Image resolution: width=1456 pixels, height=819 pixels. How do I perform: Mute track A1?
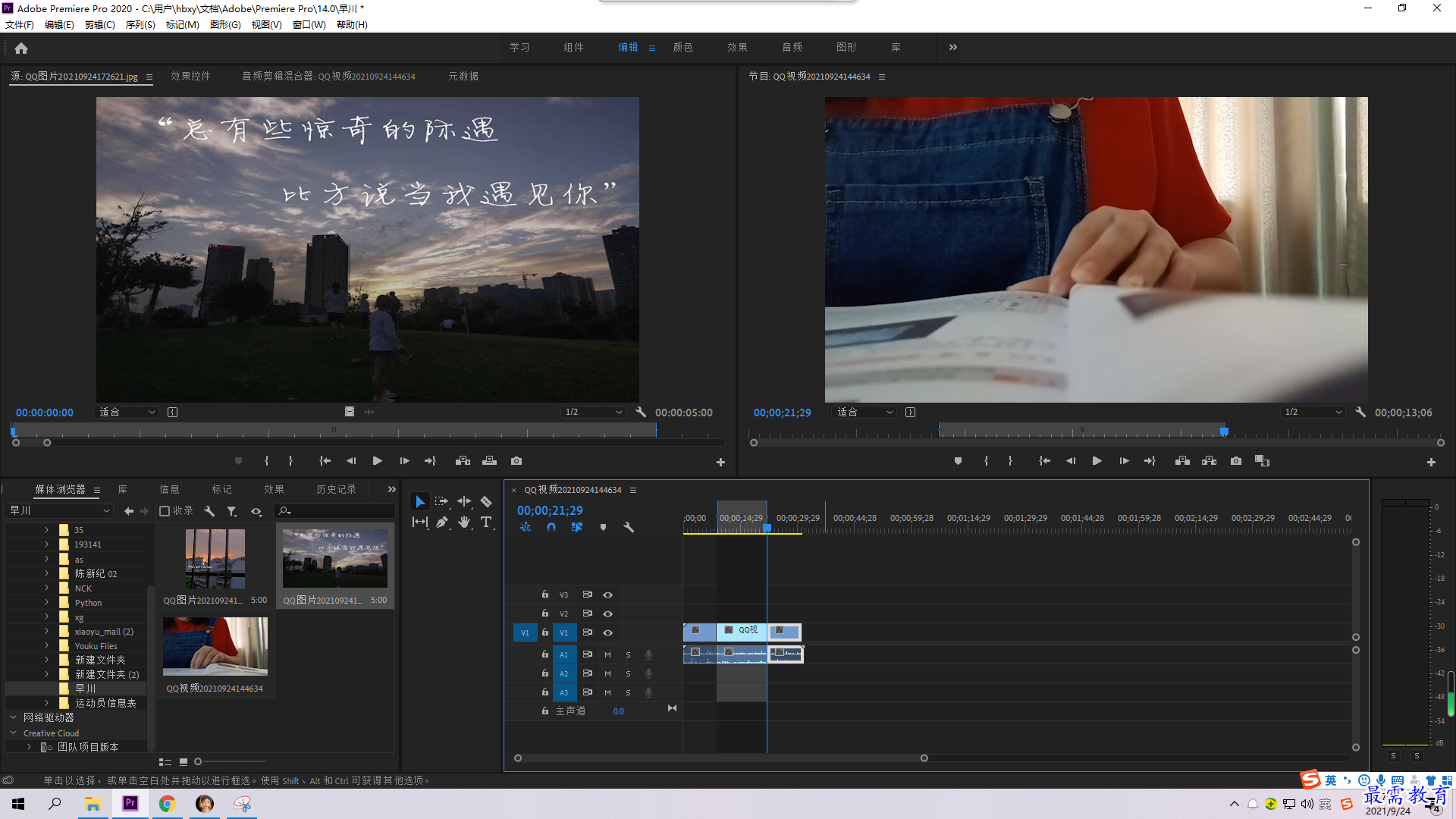[607, 654]
